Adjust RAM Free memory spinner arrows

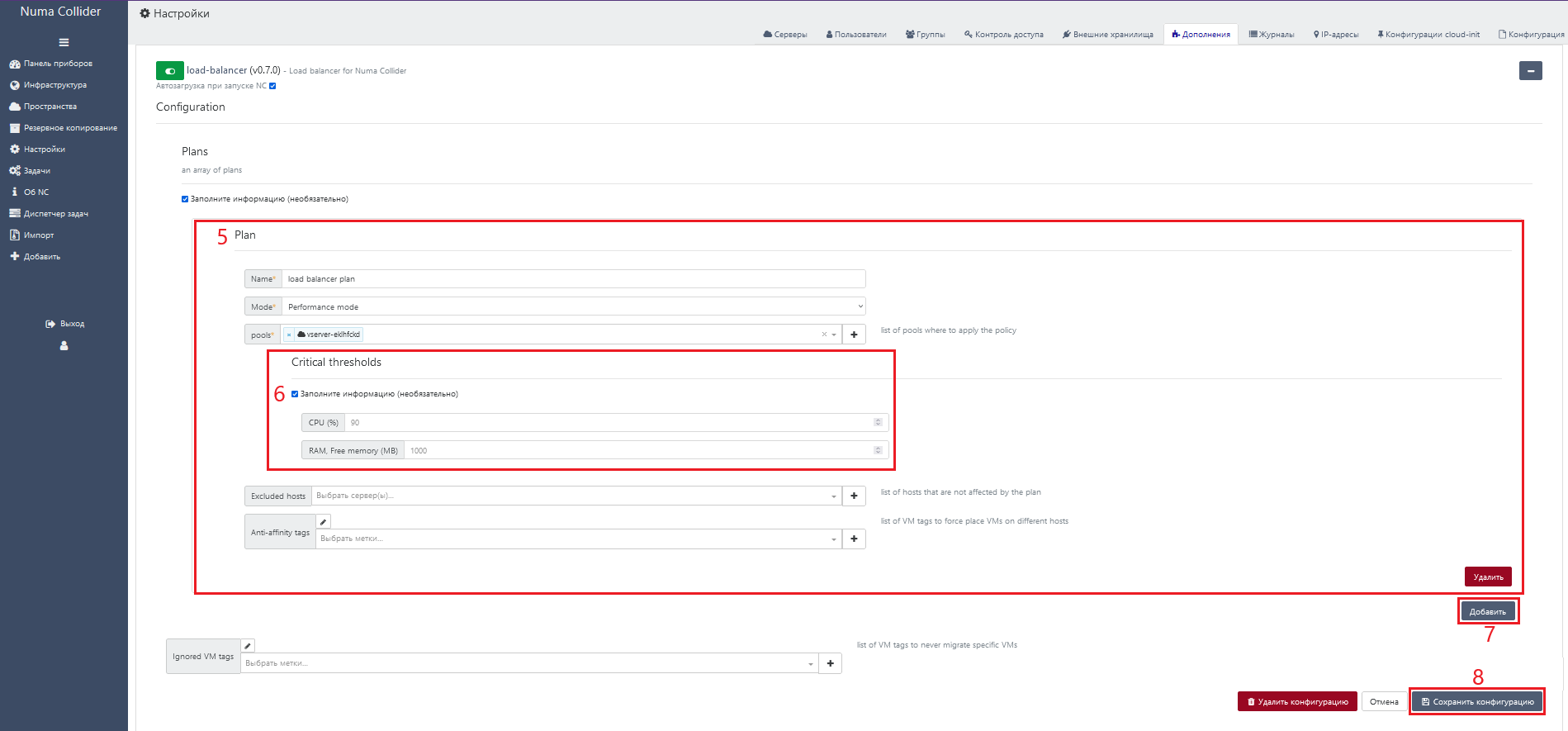[878, 450]
